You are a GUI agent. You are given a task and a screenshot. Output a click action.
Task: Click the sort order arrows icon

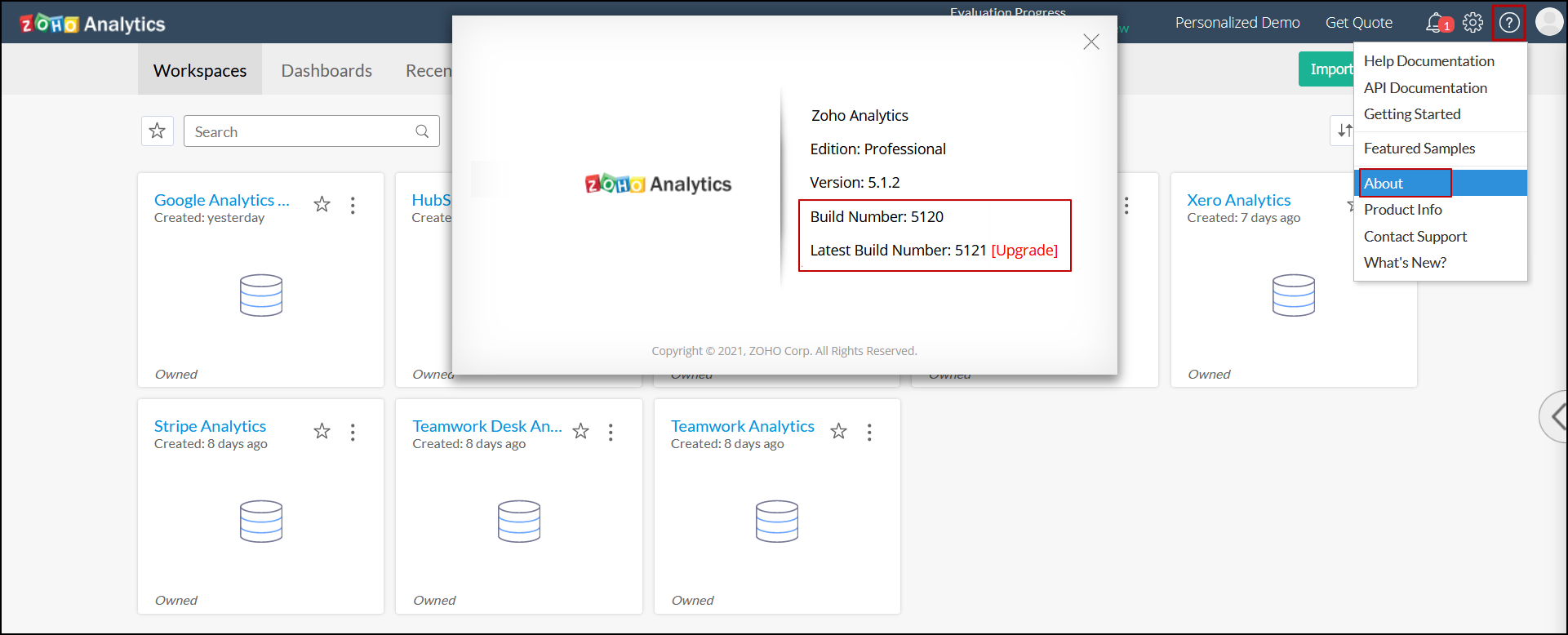1343,131
